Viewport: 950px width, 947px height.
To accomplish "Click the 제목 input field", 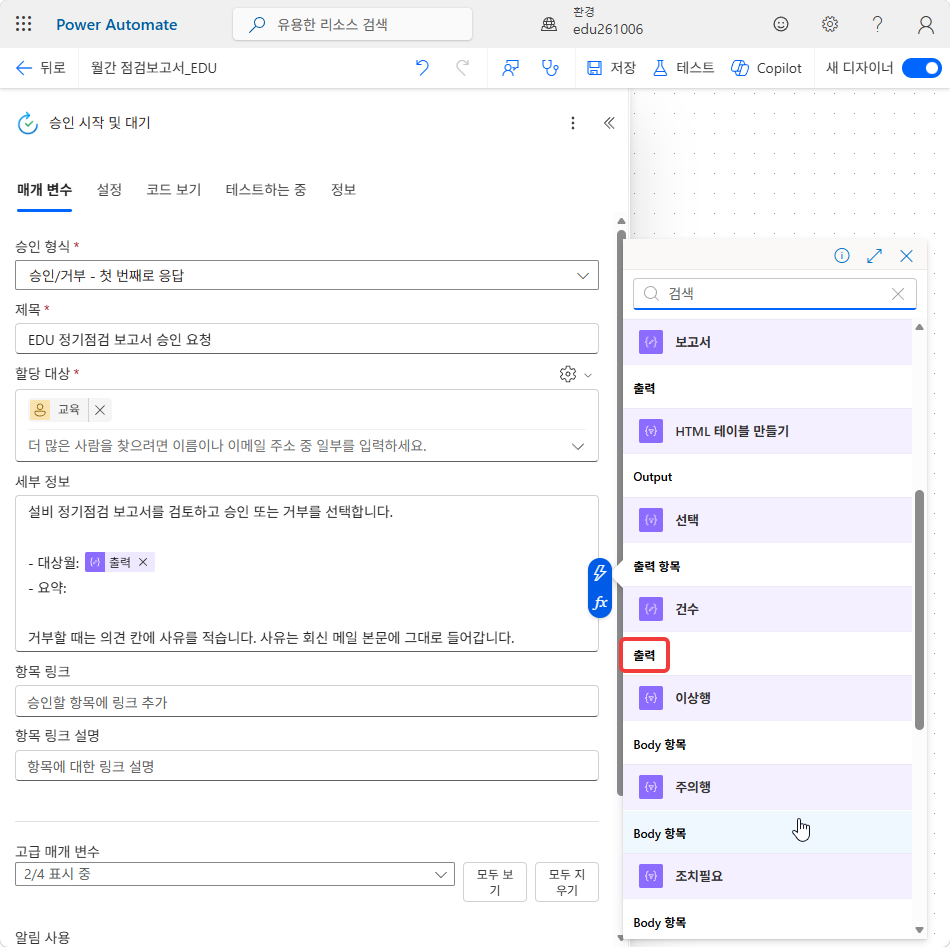I will [x=307, y=339].
